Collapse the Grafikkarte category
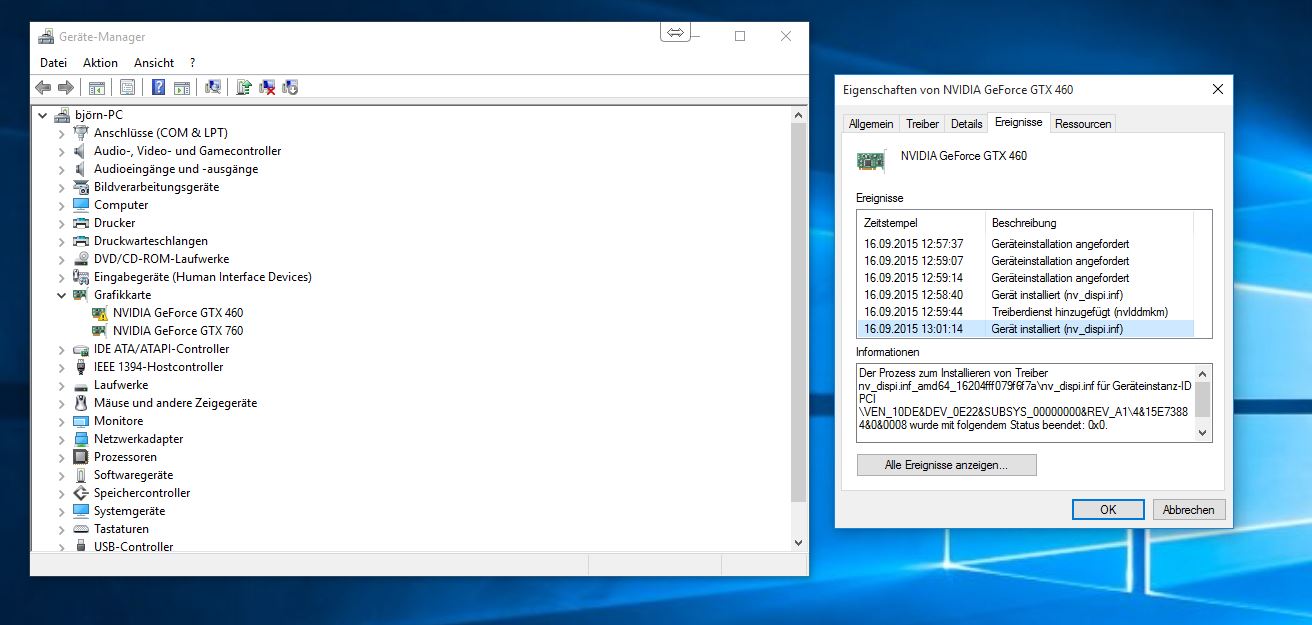Image resolution: width=1312 pixels, height=625 pixels. [62, 295]
